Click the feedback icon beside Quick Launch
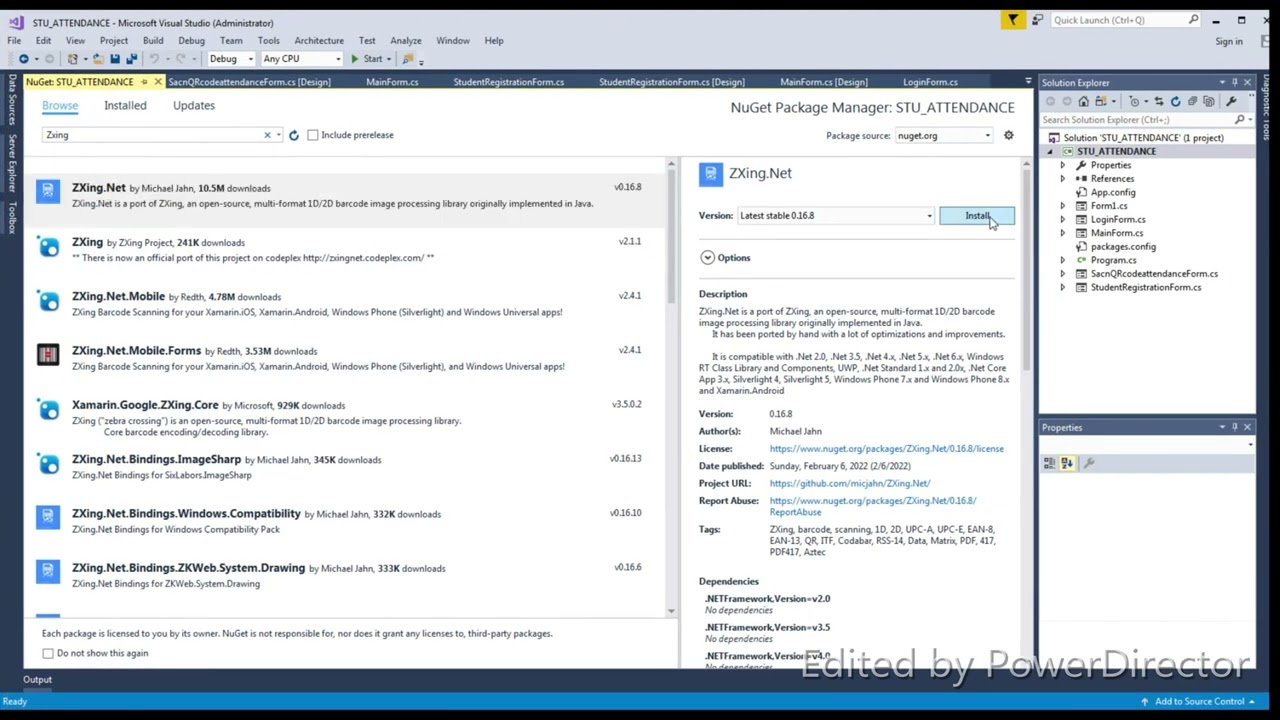This screenshot has height=720, width=1280. pos(1037,20)
